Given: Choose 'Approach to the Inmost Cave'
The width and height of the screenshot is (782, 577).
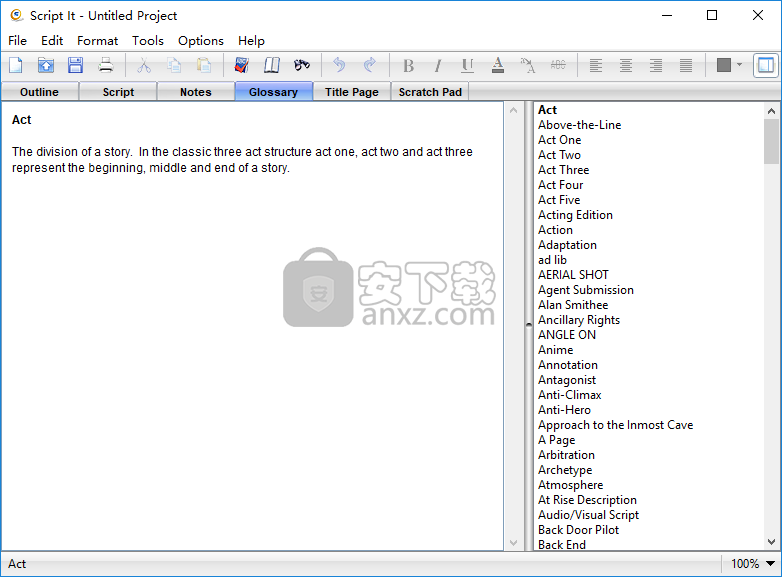Looking at the screenshot, I should point(615,425).
